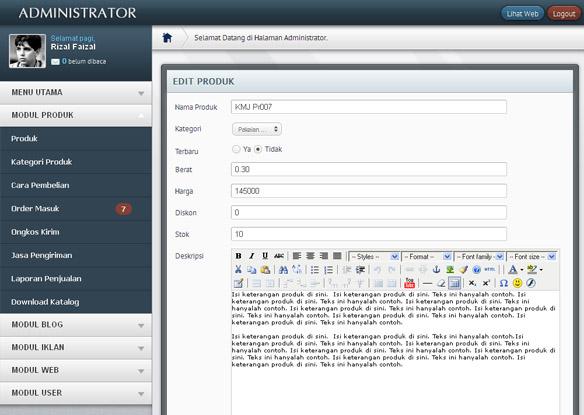584x415 pixels.
Task: Toggle bold formatting in the description editor
Action: (x=238, y=256)
